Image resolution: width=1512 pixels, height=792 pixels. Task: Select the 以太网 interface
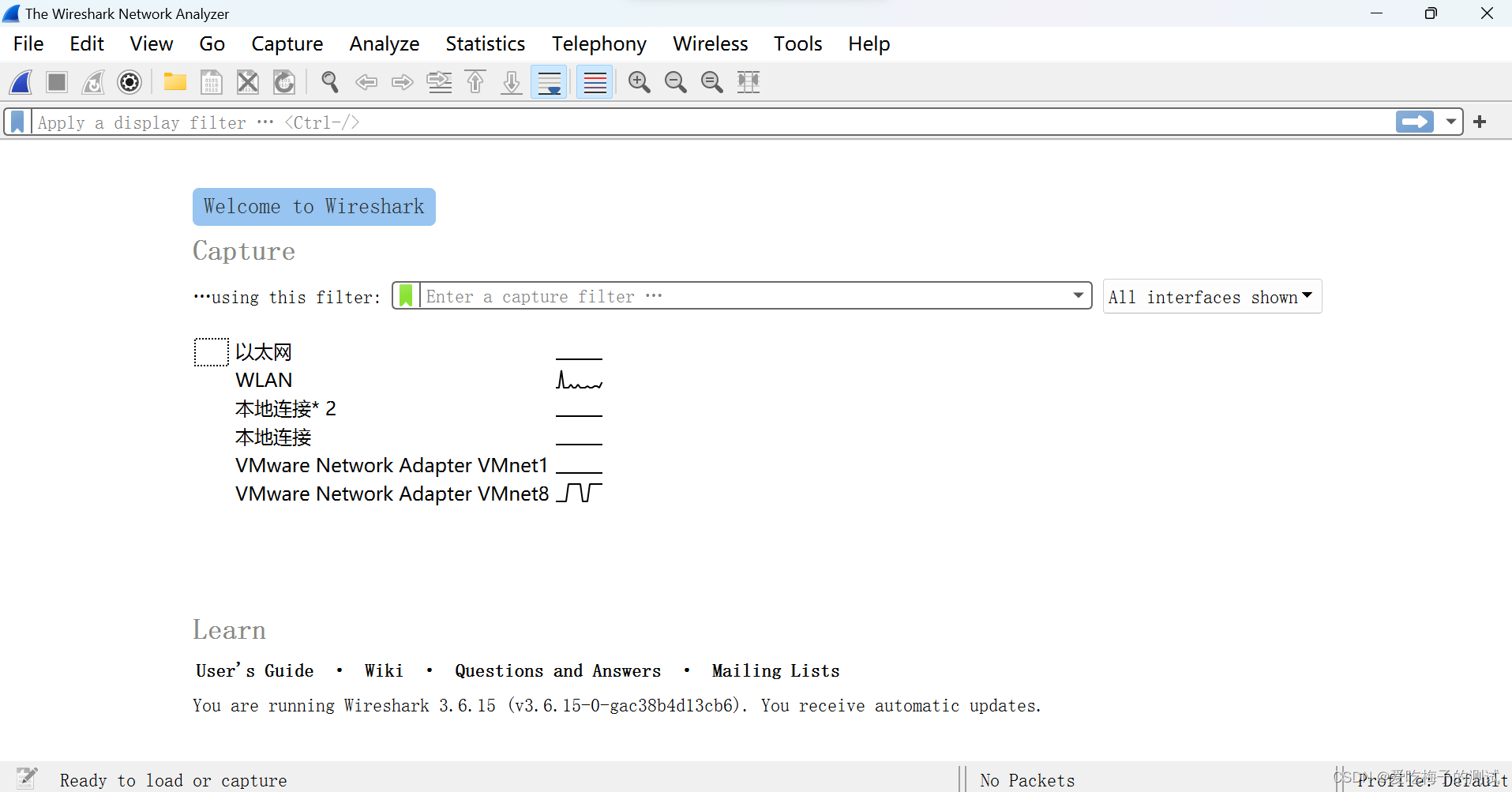pos(264,352)
